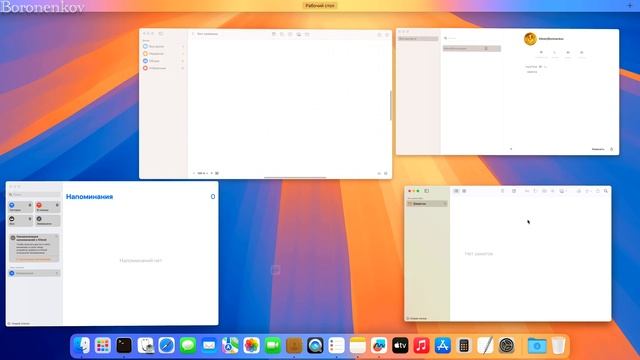This screenshot has width=640, height=360.
Task: Open the Trash in the Dock
Action: click(x=558, y=346)
